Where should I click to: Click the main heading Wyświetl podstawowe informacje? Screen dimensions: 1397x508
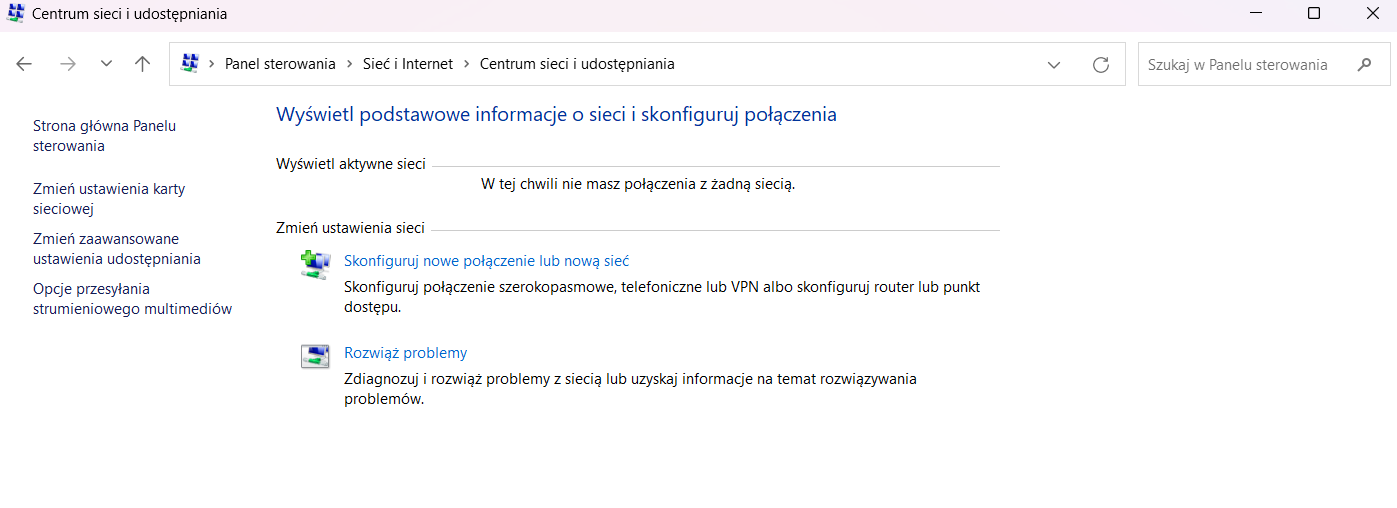(x=556, y=115)
